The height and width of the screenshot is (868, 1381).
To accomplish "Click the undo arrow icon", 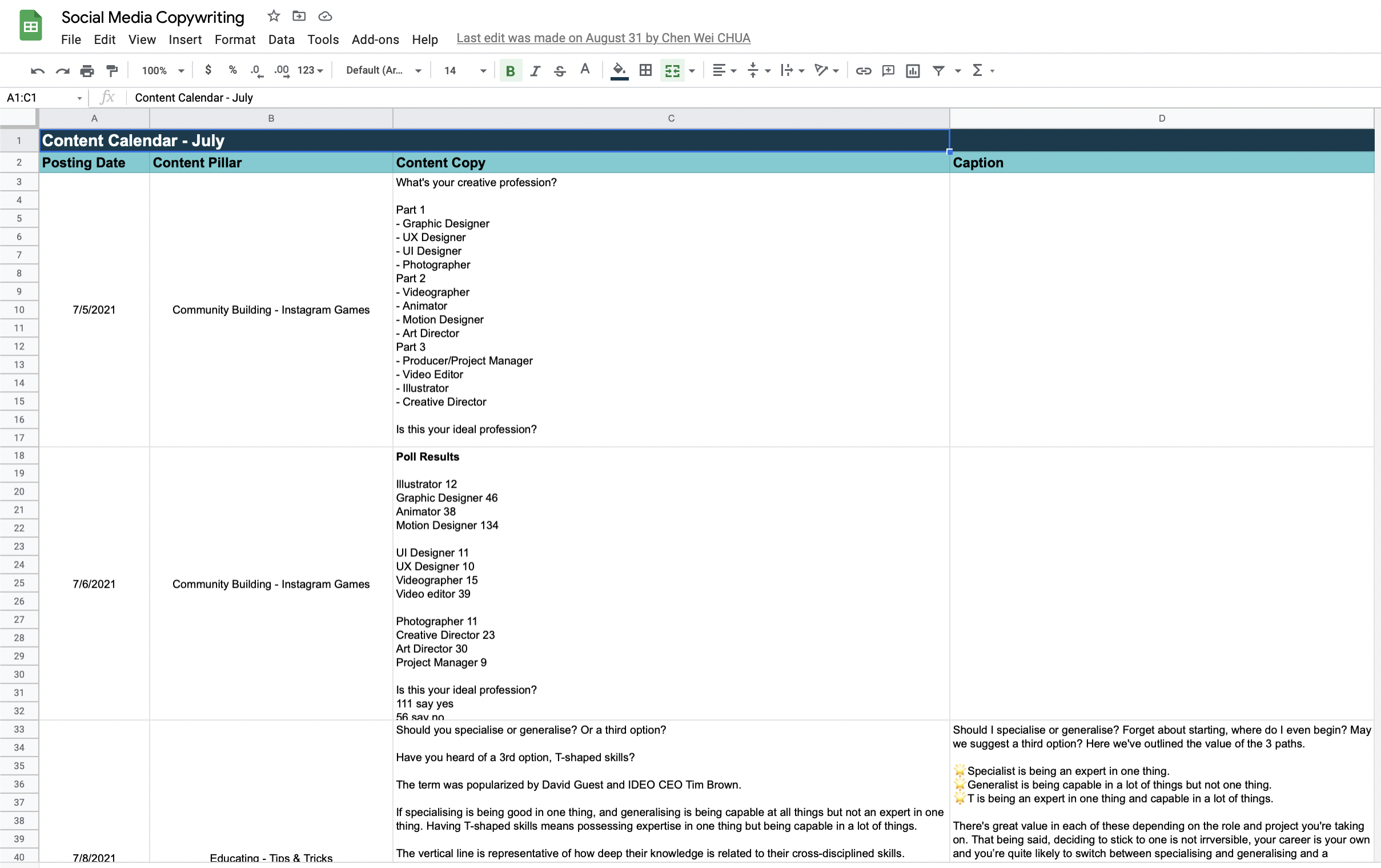I will [x=37, y=70].
